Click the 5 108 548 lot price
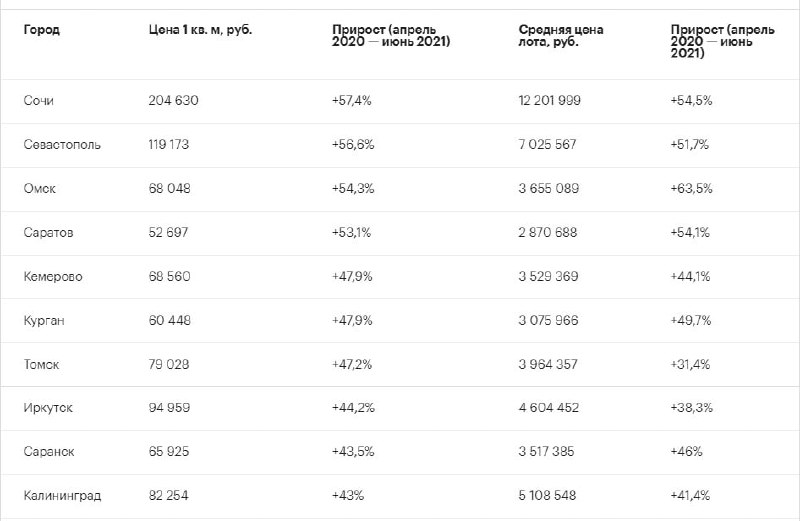 tap(547, 495)
